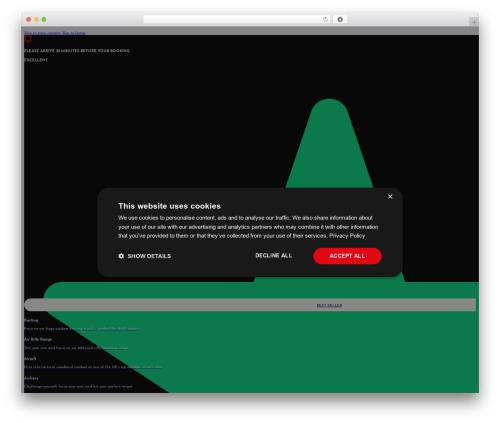Click the red site logo icon

pyautogui.click(x=28, y=39)
